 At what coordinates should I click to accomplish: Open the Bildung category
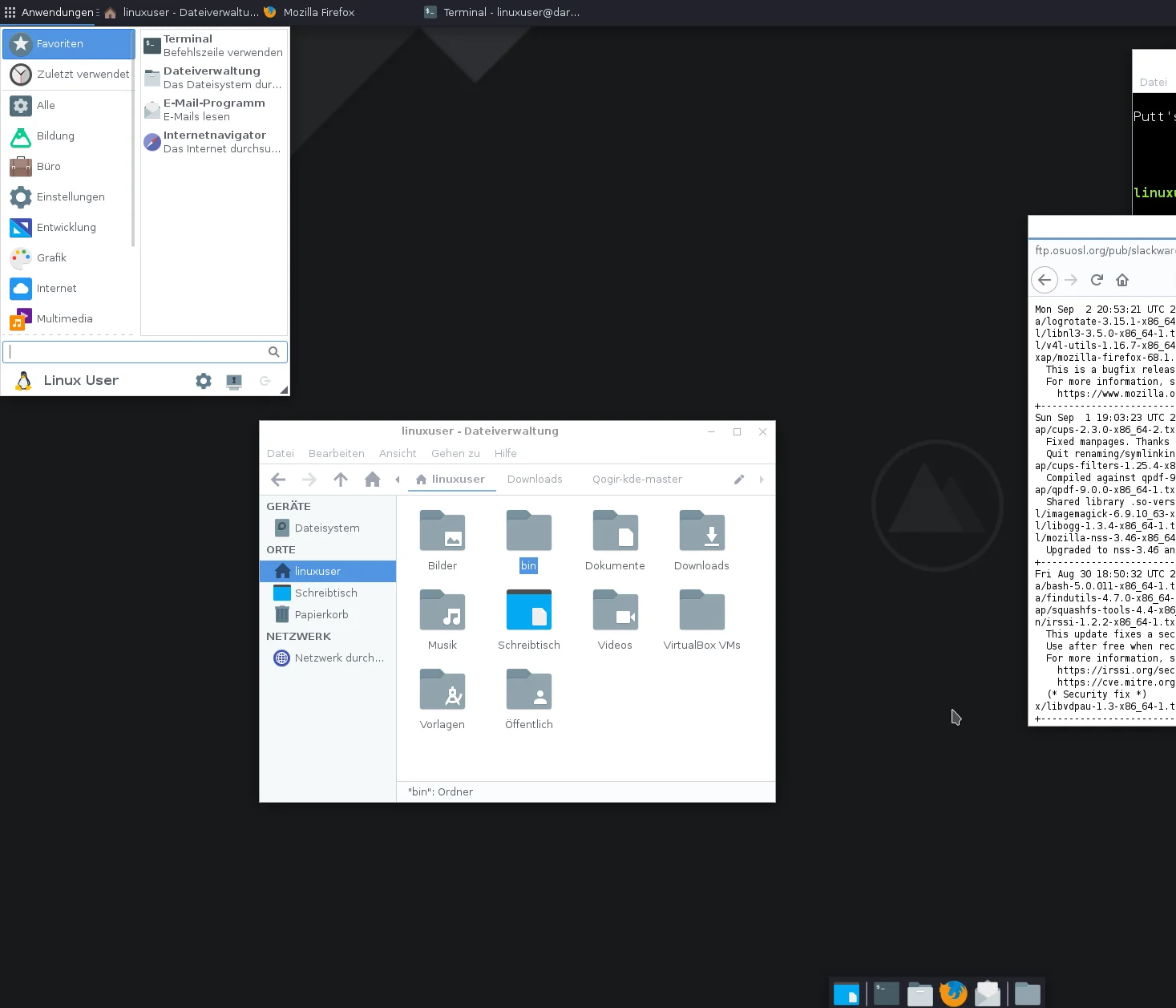click(x=68, y=136)
